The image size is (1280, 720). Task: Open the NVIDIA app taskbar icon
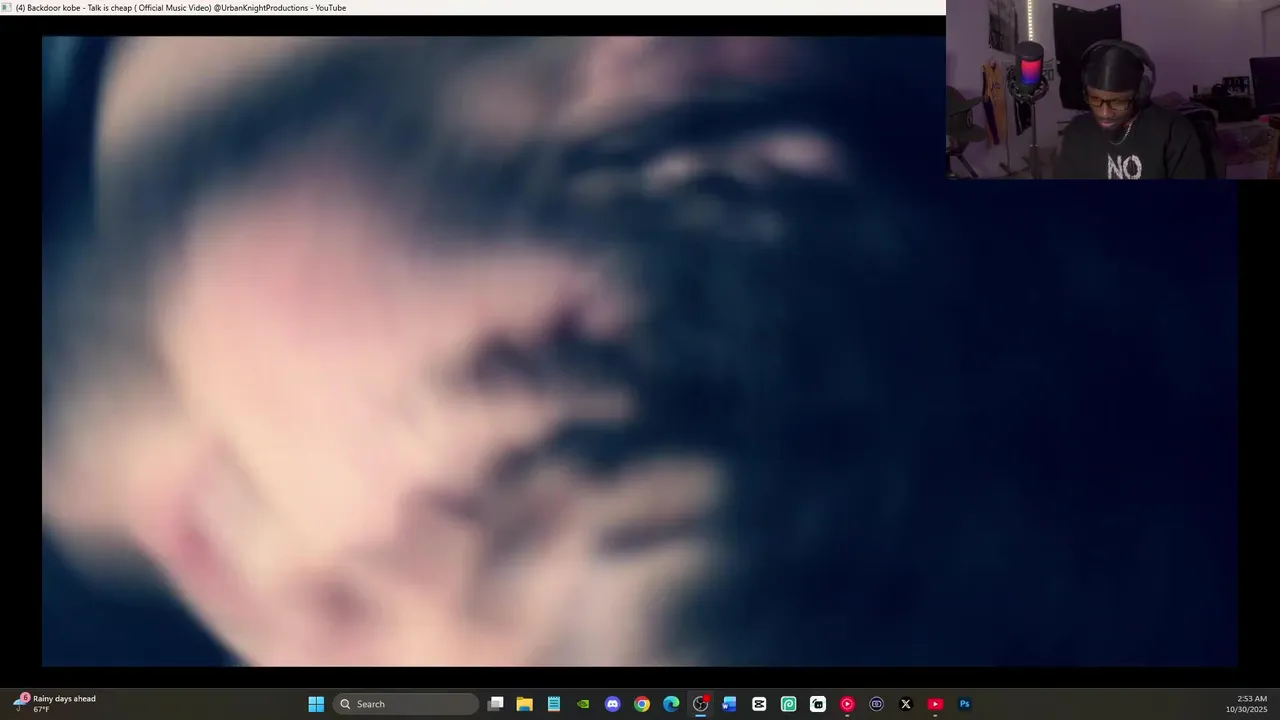583,704
